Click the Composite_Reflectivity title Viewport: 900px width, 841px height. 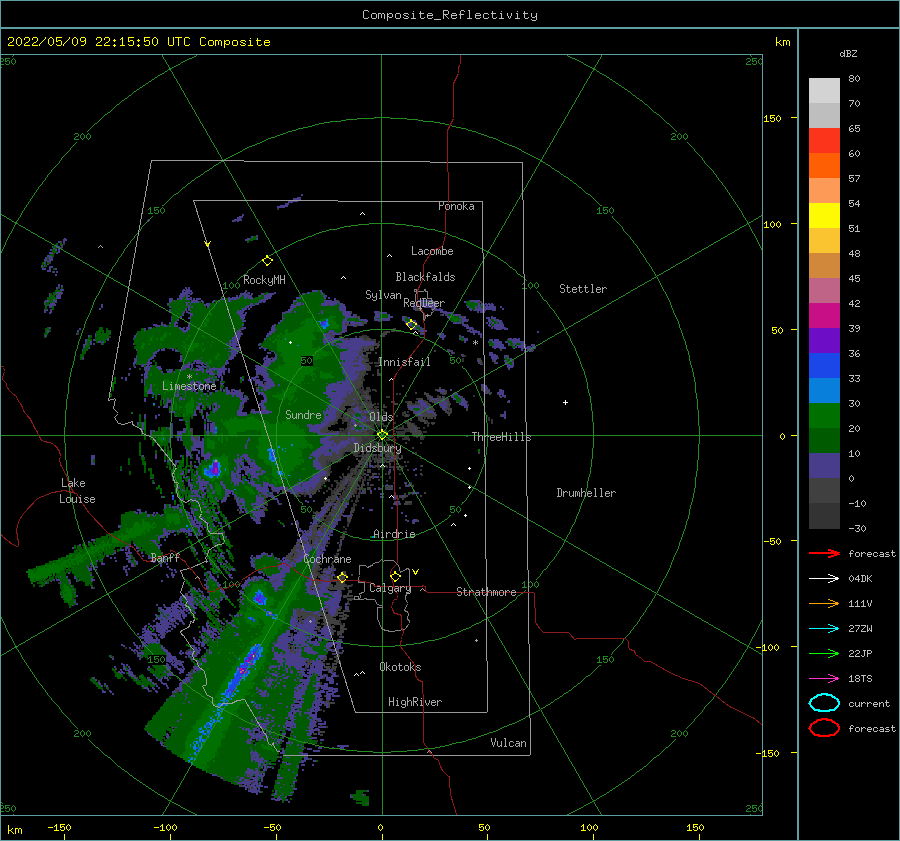449,15
